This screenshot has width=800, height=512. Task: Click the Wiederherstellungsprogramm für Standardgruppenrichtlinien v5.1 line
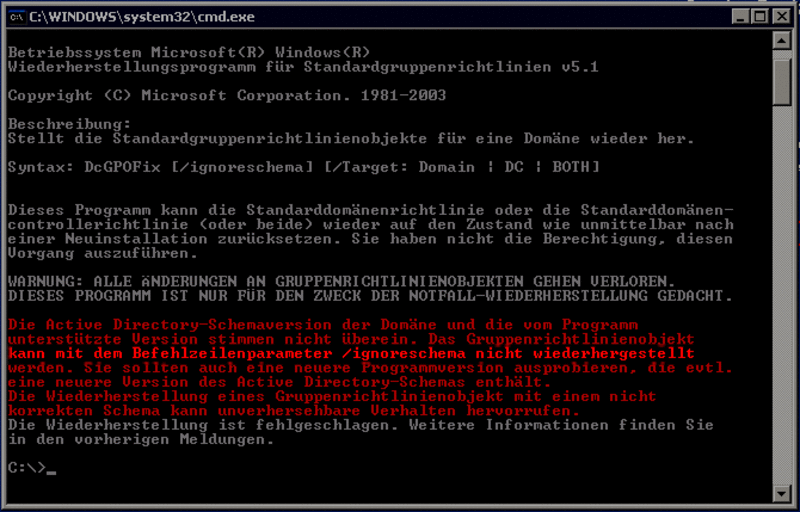point(303,67)
